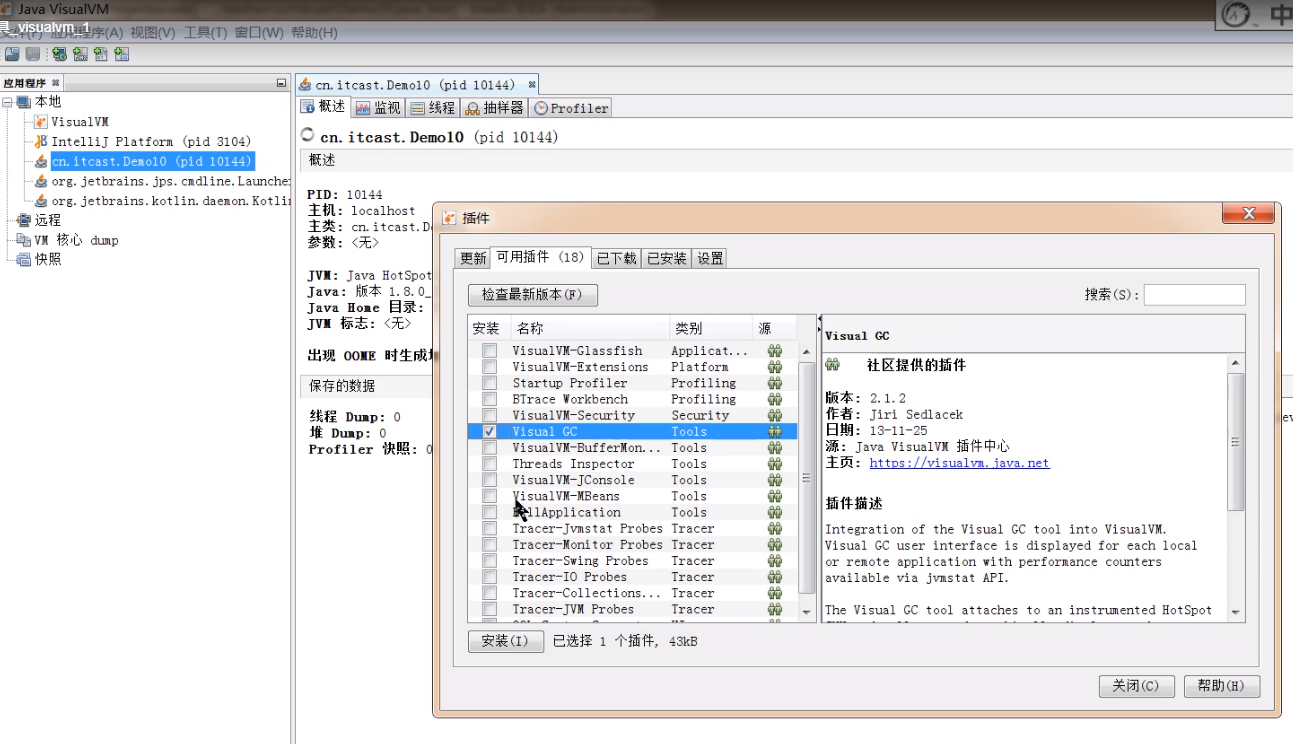This screenshot has width=1293, height=744.
Task: Open the 窗口(W) menu
Action: pos(259,32)
